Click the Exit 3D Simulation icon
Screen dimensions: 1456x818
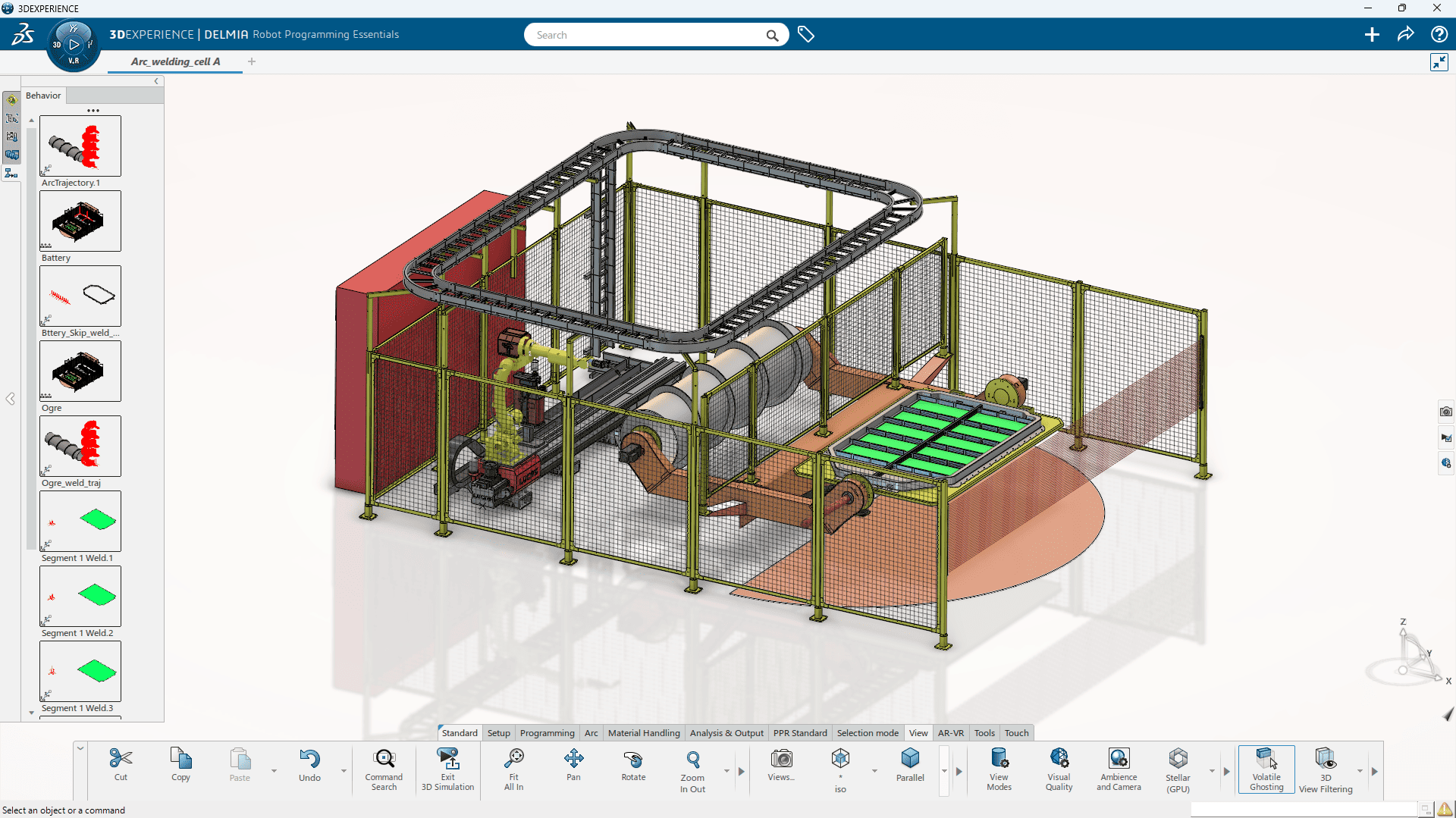pyautogui.click(x=447, y=760)
